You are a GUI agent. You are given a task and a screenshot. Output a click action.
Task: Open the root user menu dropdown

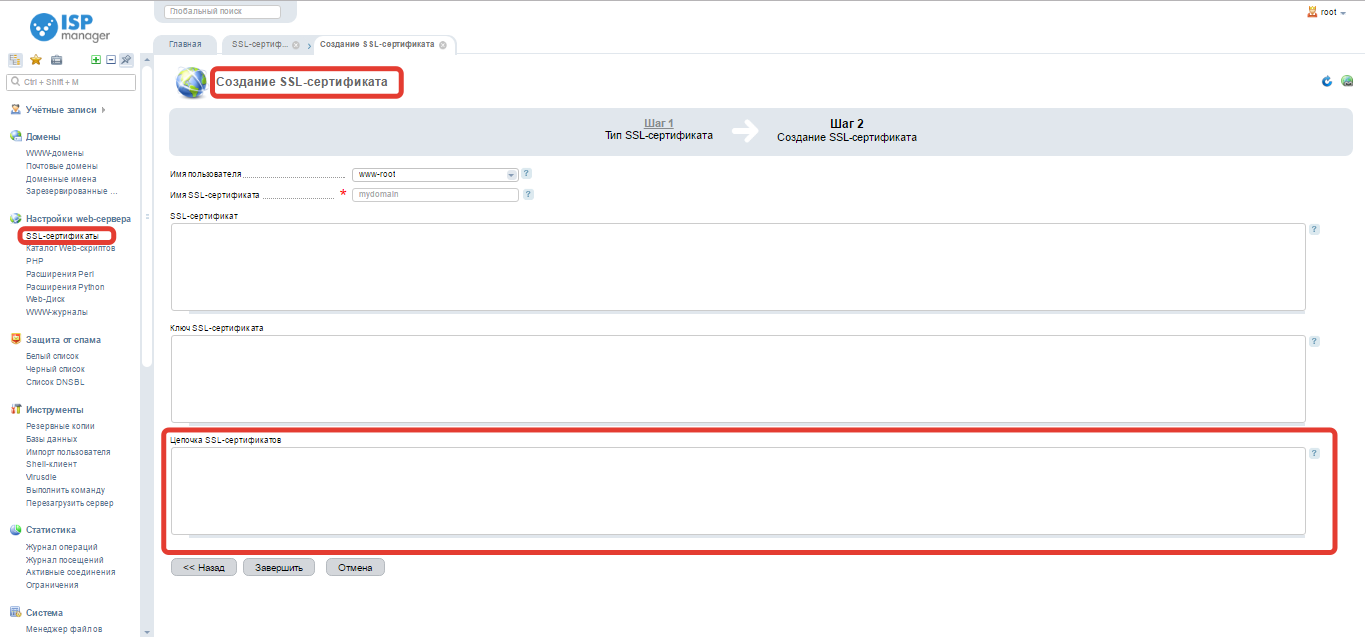pos(1327,12)
